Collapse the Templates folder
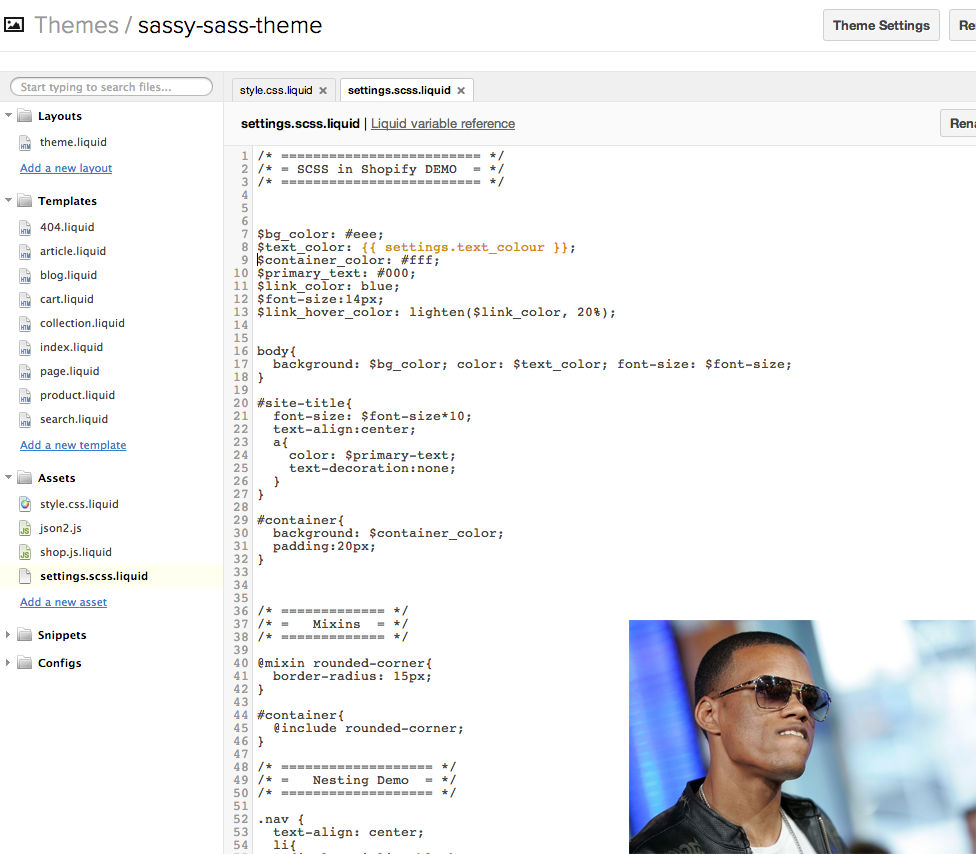Screen dimensions: 976x854 (9, 201)
